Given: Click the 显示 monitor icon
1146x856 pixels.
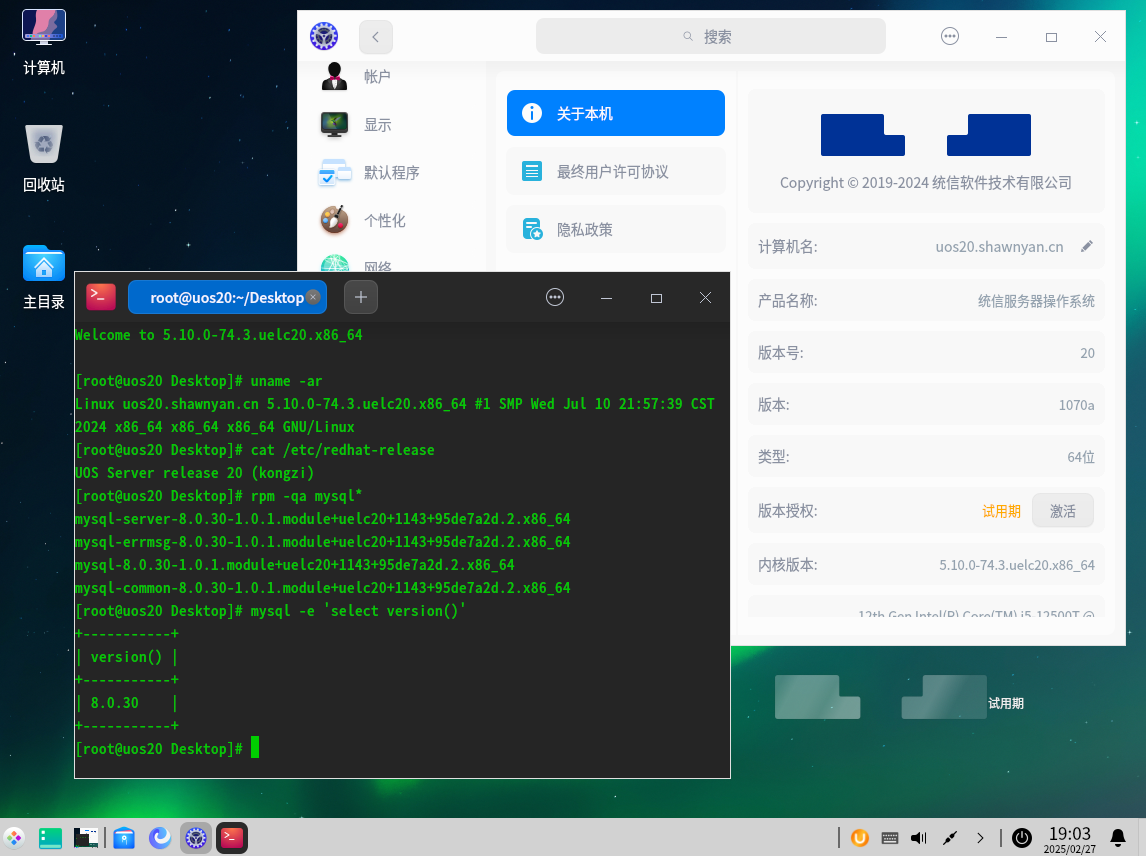Looking at the screenshot, I should [334, 124].
